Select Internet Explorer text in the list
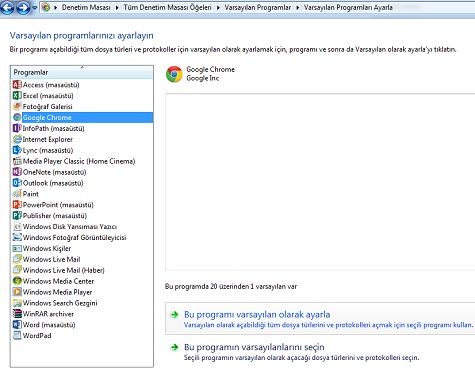475x368 pixels. 48,139
